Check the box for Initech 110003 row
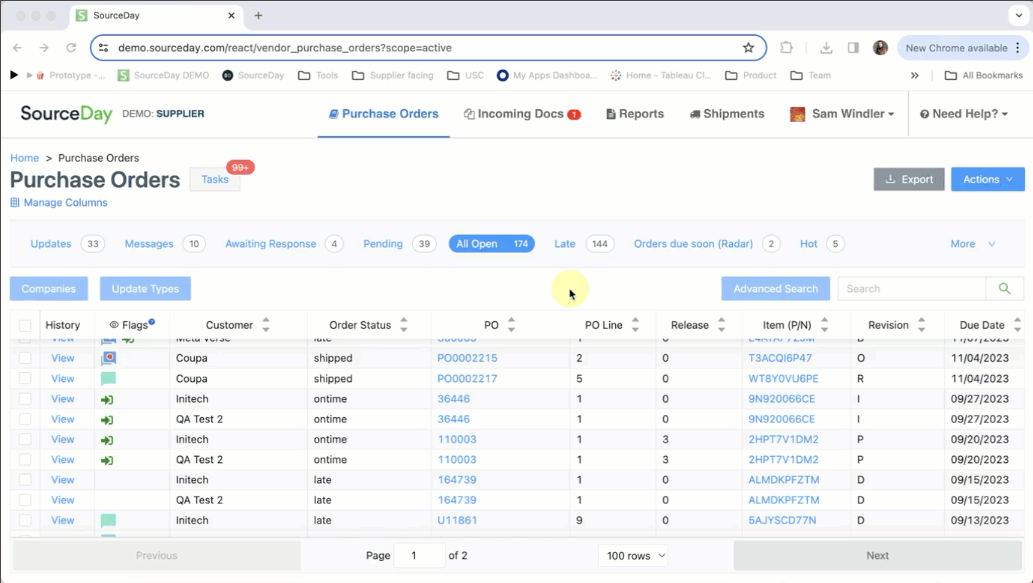Viewport: 1033px width, 583px height. coord(25,439)
